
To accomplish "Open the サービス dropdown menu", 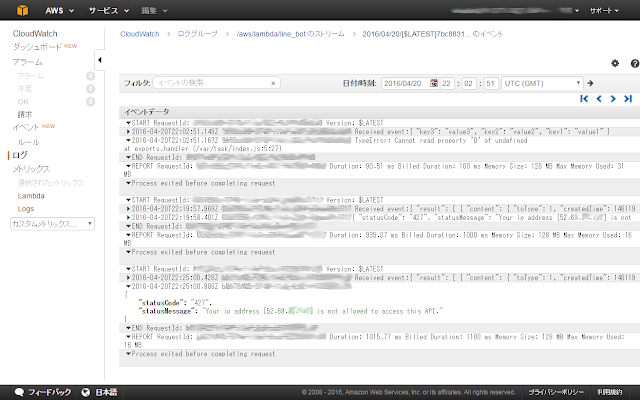I will (x=109, y=11).
